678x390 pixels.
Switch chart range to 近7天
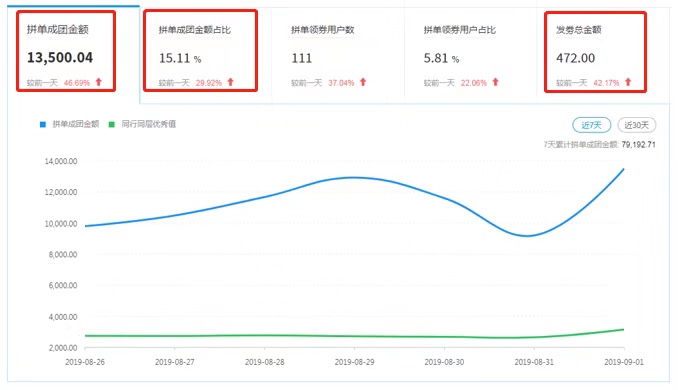[x=592, y=125]
